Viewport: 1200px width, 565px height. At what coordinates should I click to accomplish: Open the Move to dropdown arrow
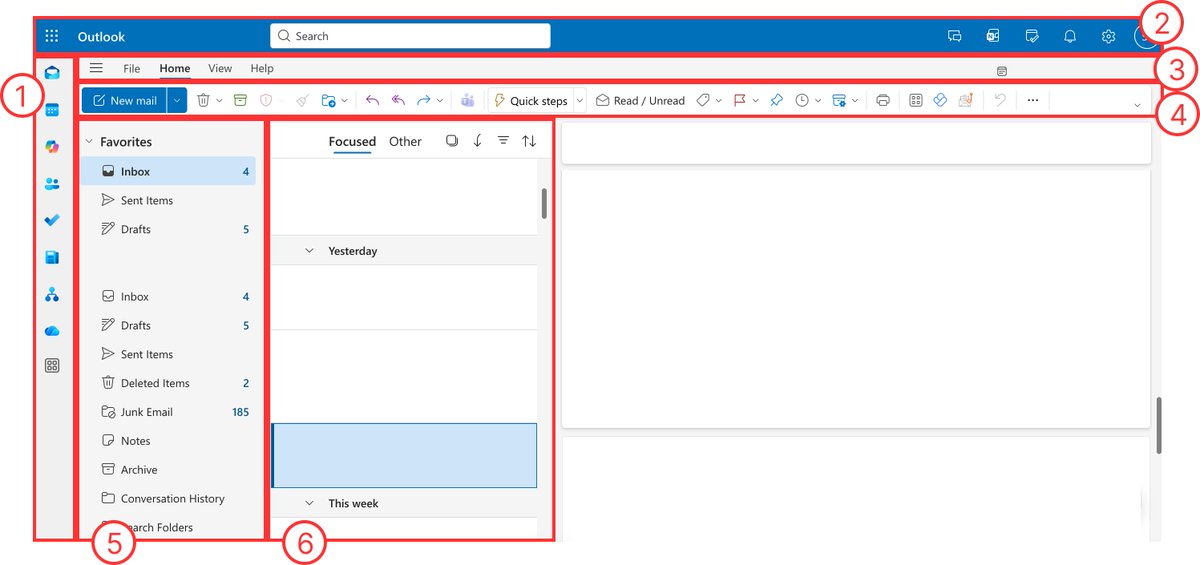345,101
